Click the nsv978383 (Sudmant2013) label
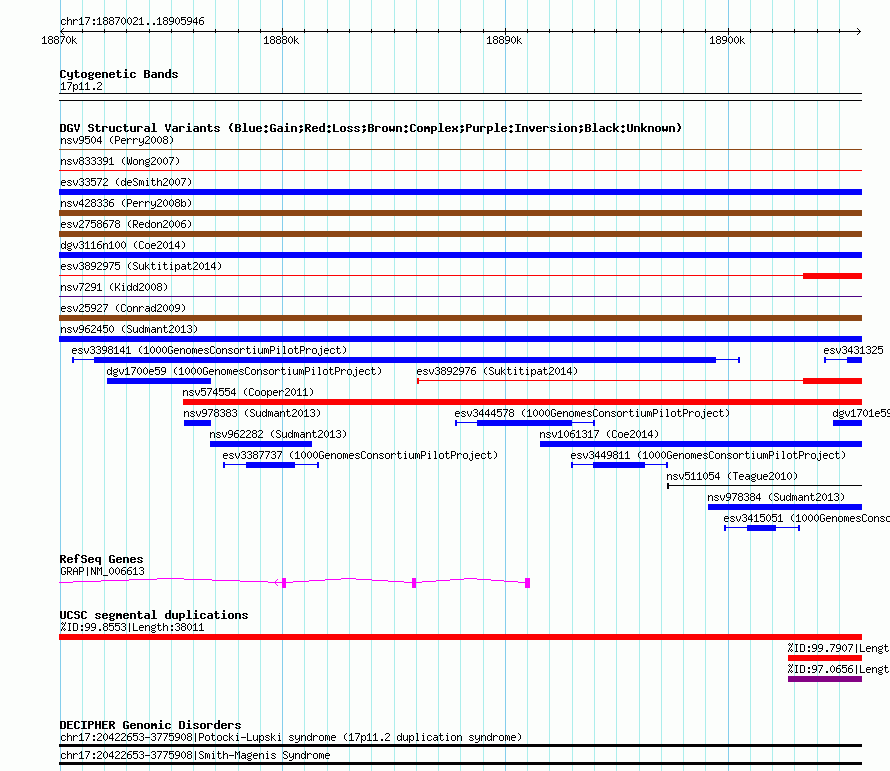890x771 pixels. tap(252, 413)
